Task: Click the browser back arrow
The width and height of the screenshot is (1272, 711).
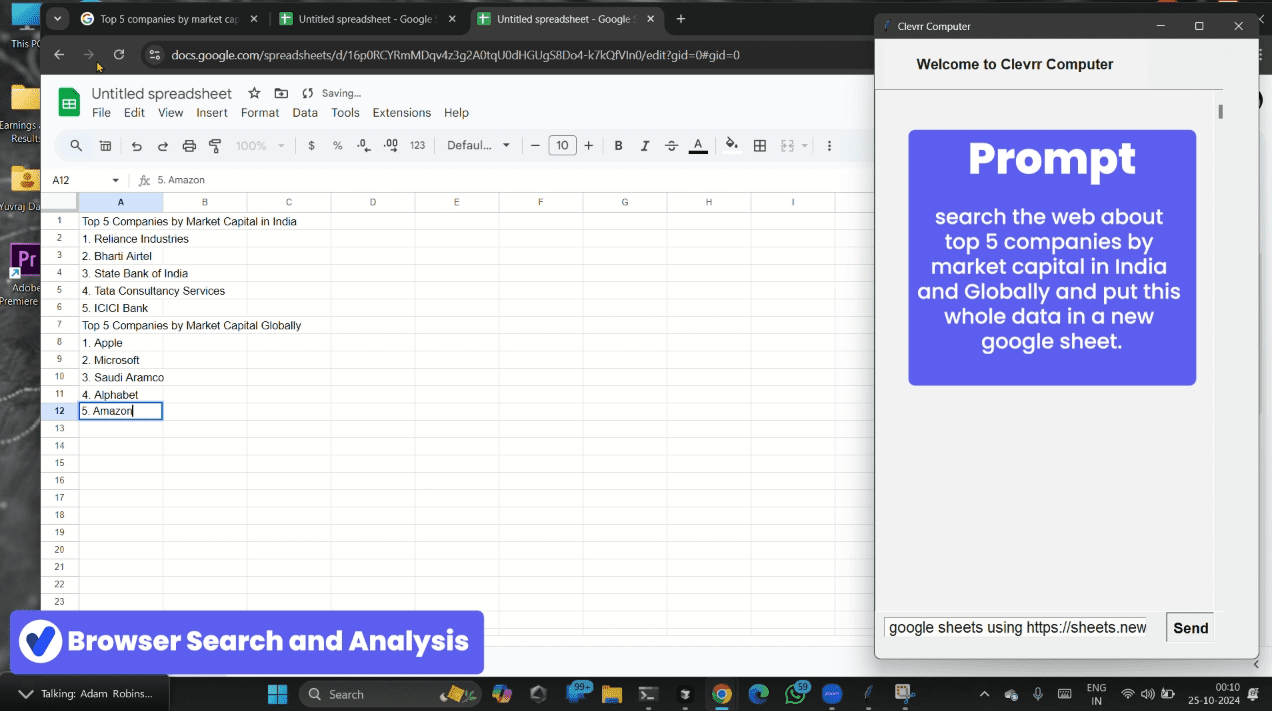Action: point(59,55)
